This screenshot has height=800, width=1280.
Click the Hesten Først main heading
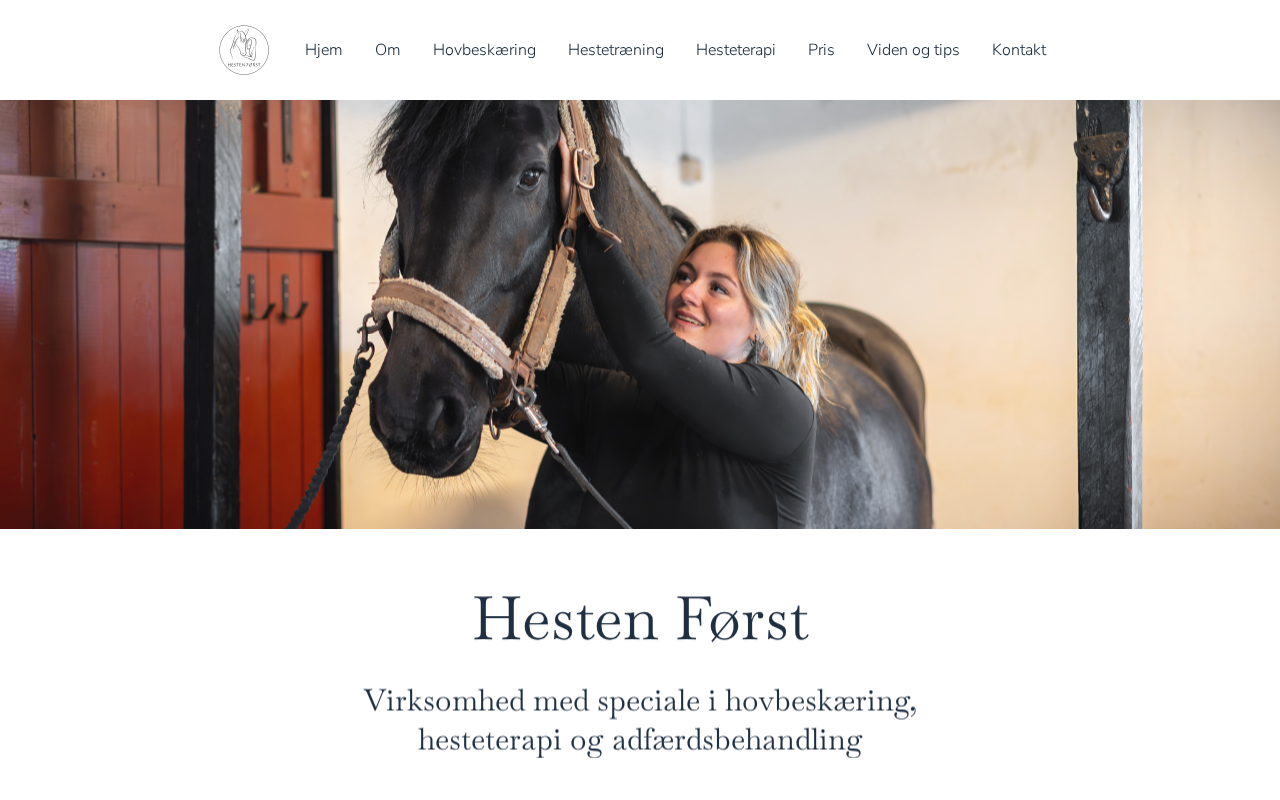640,618
